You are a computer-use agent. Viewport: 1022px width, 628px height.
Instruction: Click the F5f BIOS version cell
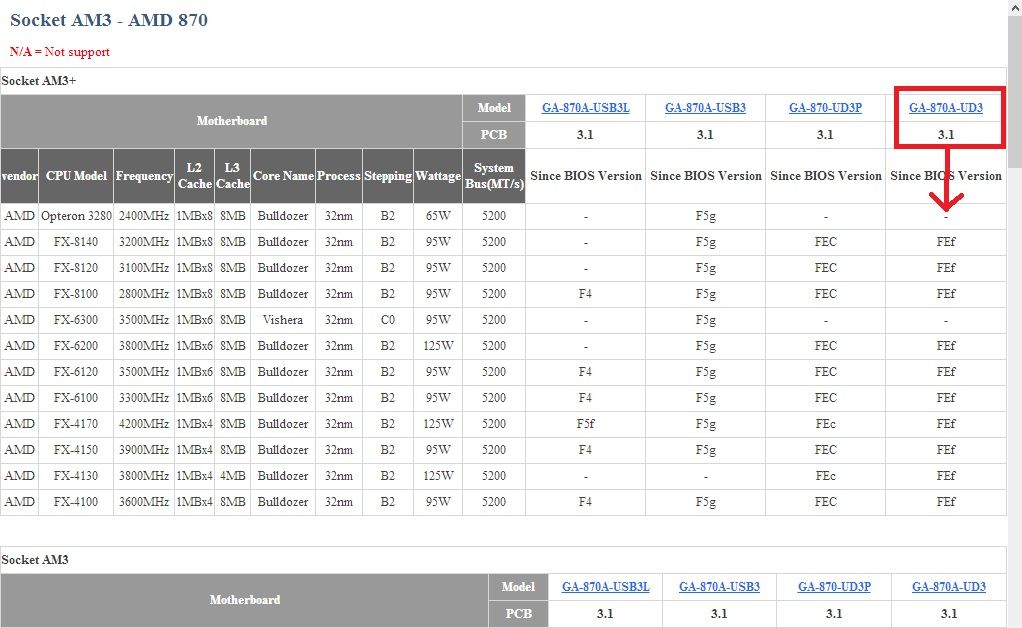point(585,424)
